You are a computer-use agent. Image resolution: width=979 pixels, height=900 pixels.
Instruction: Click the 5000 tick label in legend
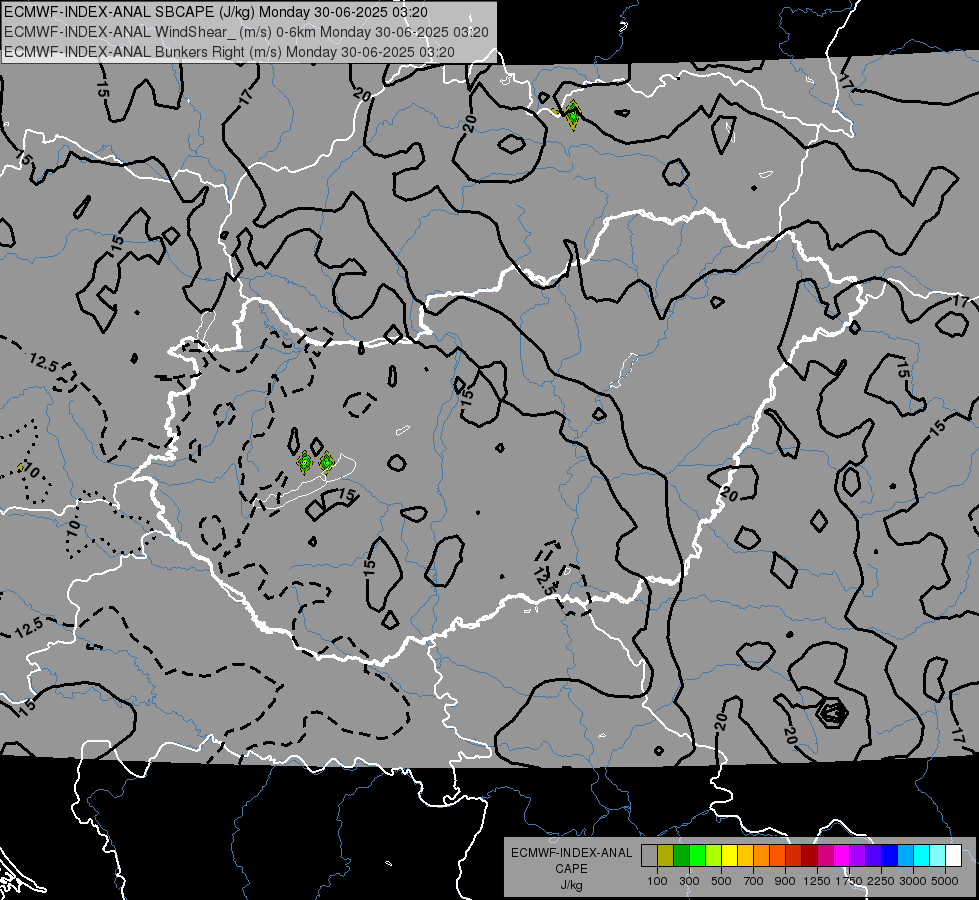(945, 881)
